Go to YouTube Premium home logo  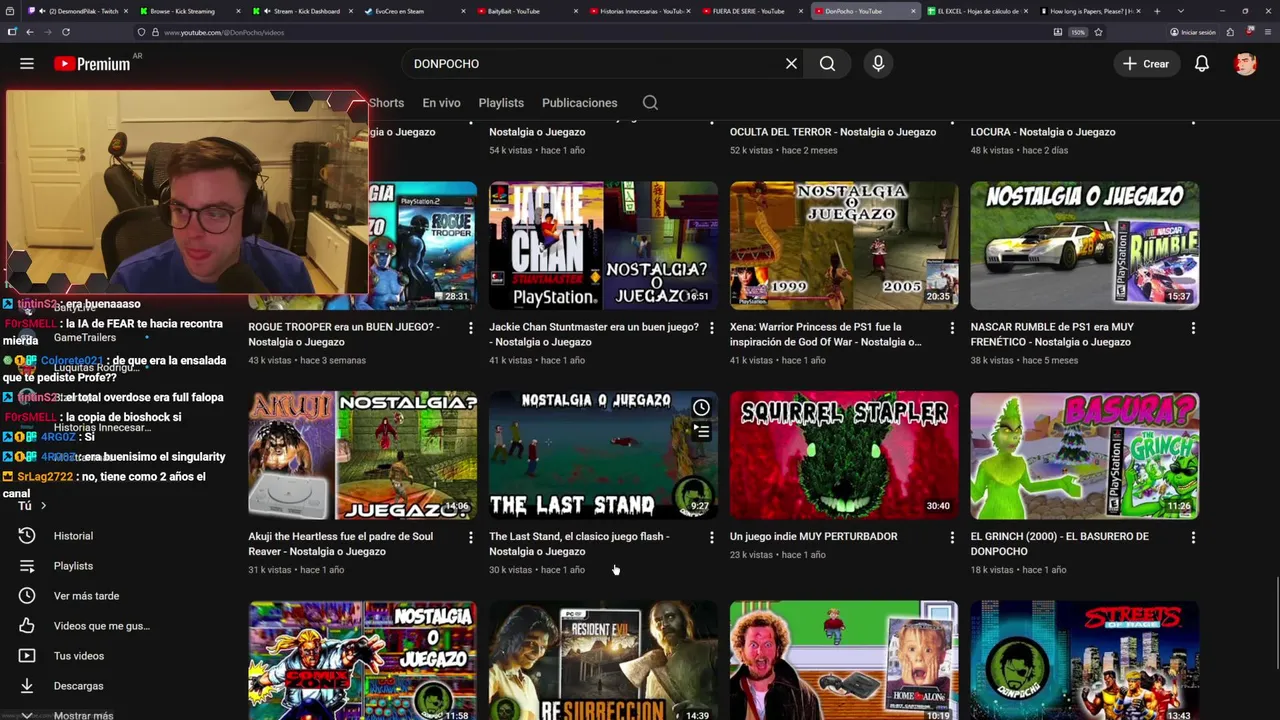click(x=92, y=63)
